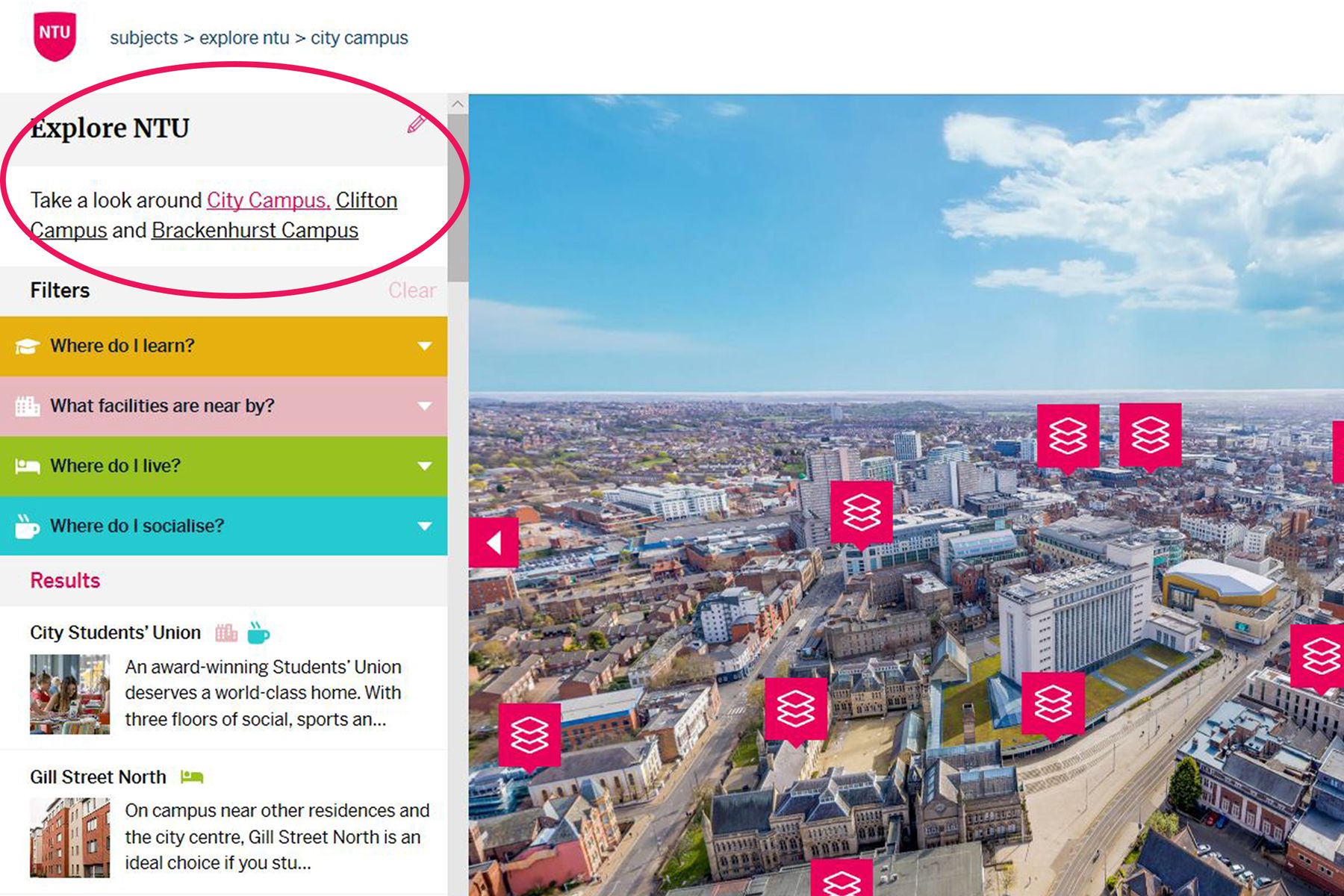This screenshot has height=896, width=1344.
Task: Clear the filters
Action: [x=412, y=290]
